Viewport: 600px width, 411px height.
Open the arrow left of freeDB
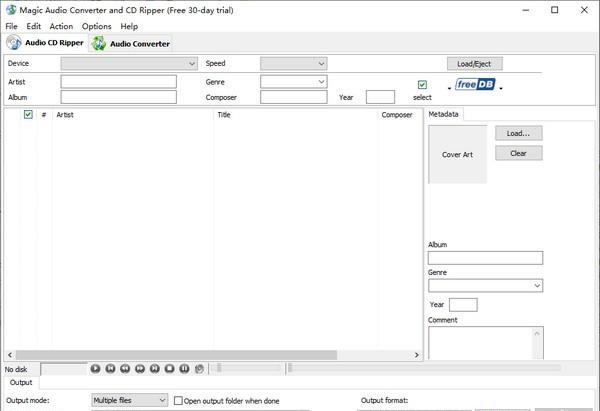coord(449,88)
